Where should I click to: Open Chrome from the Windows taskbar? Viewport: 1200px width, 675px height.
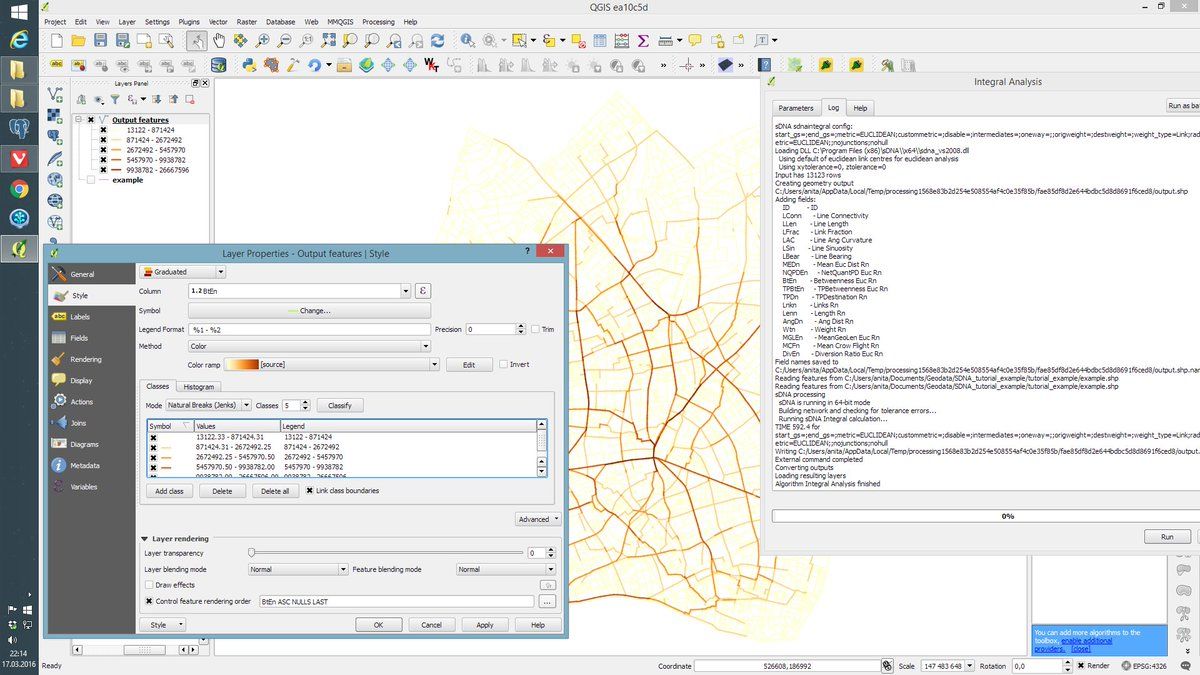click(19, 188)
